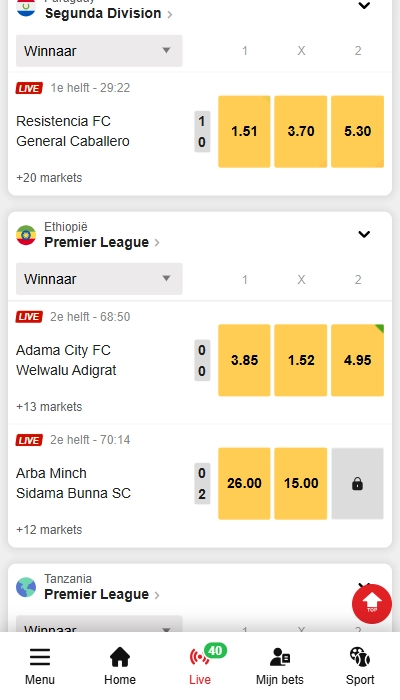Image resolution: width=400 pixels, height=700 pixels.
Task: Open Arba Minch vs Sidama Bunna match
Action: [73, 483]
